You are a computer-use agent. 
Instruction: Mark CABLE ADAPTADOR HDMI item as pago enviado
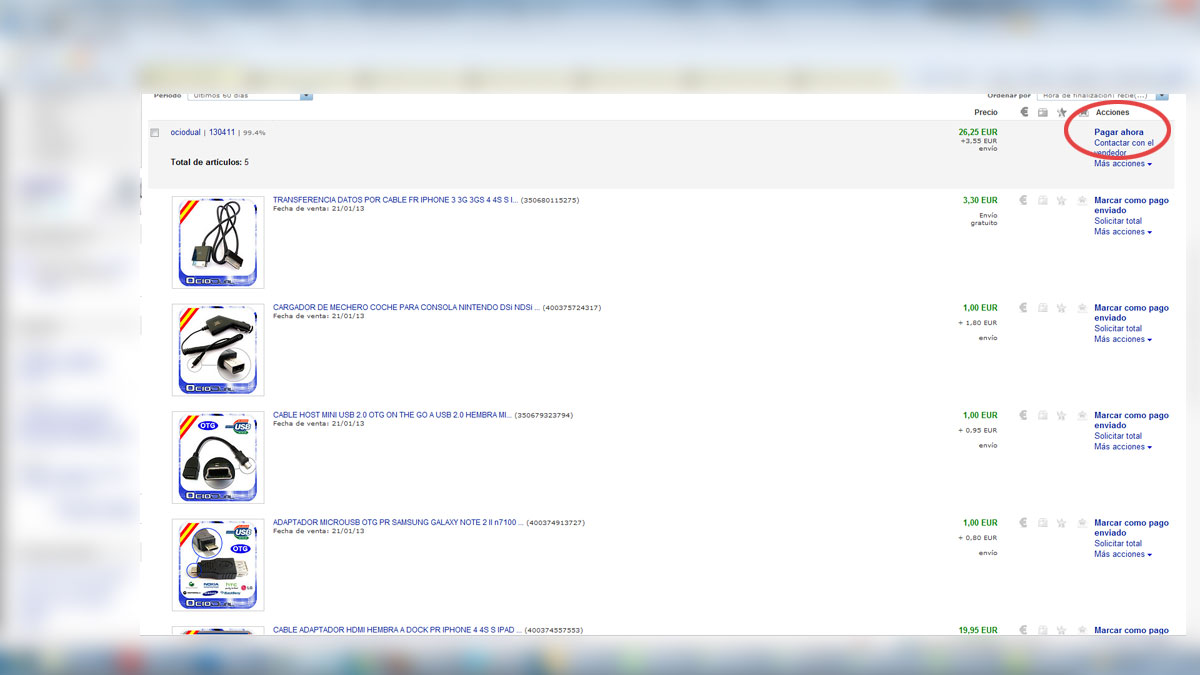pos(1131,630)
